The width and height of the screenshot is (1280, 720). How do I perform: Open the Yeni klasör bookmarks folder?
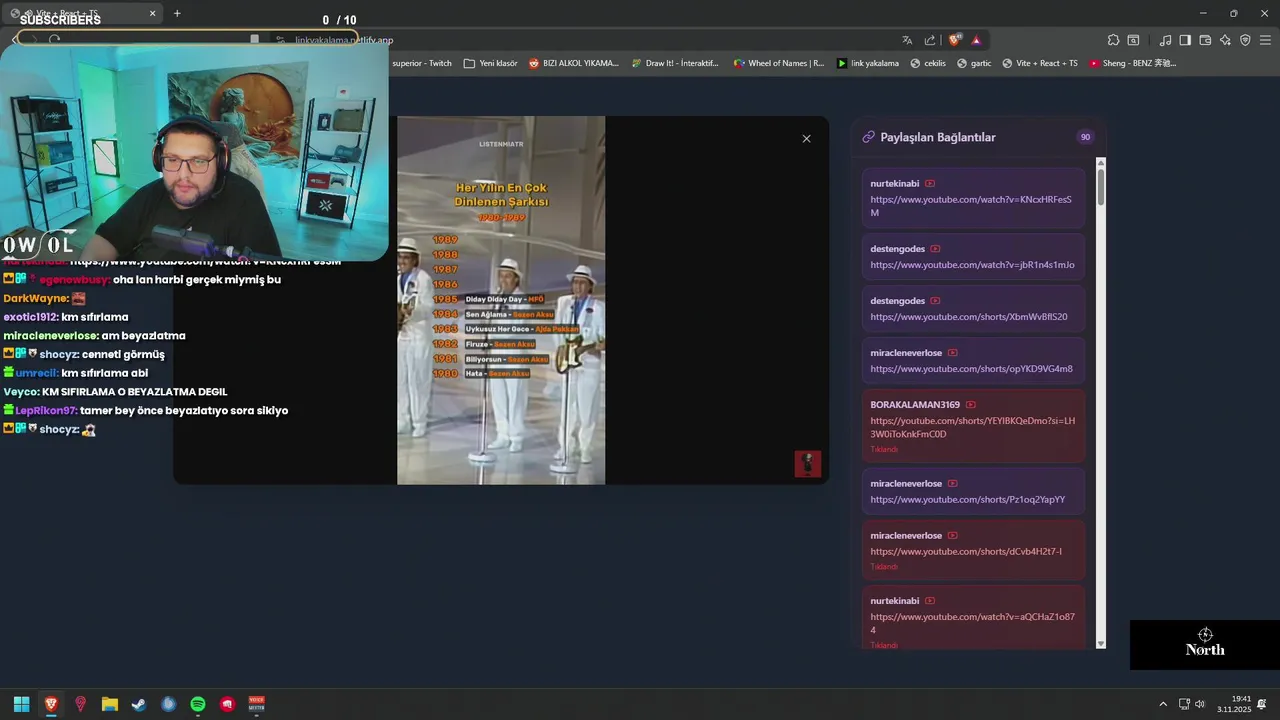coord(491,63)
